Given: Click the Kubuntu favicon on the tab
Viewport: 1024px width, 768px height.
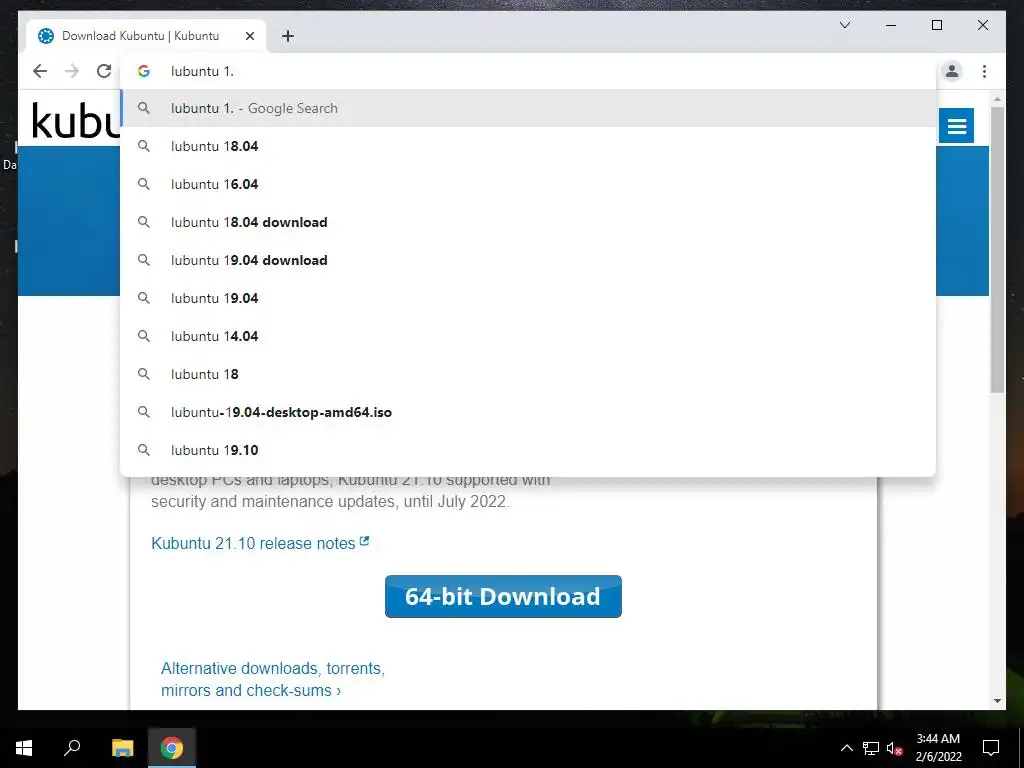Looking at the screenshot, I should click(46, 36).
